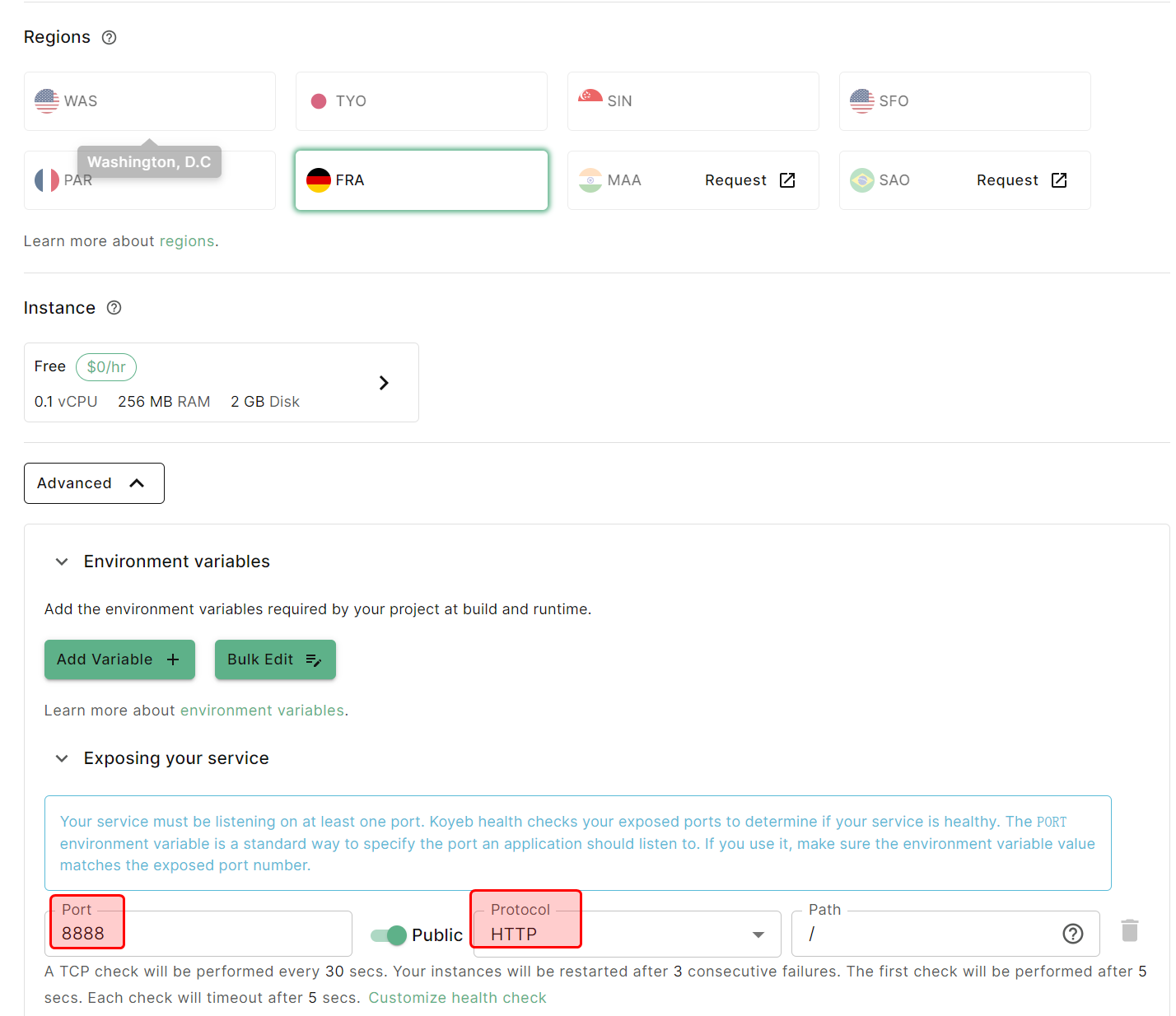Click the Bulk Edit button

click(x=275, y=659)
